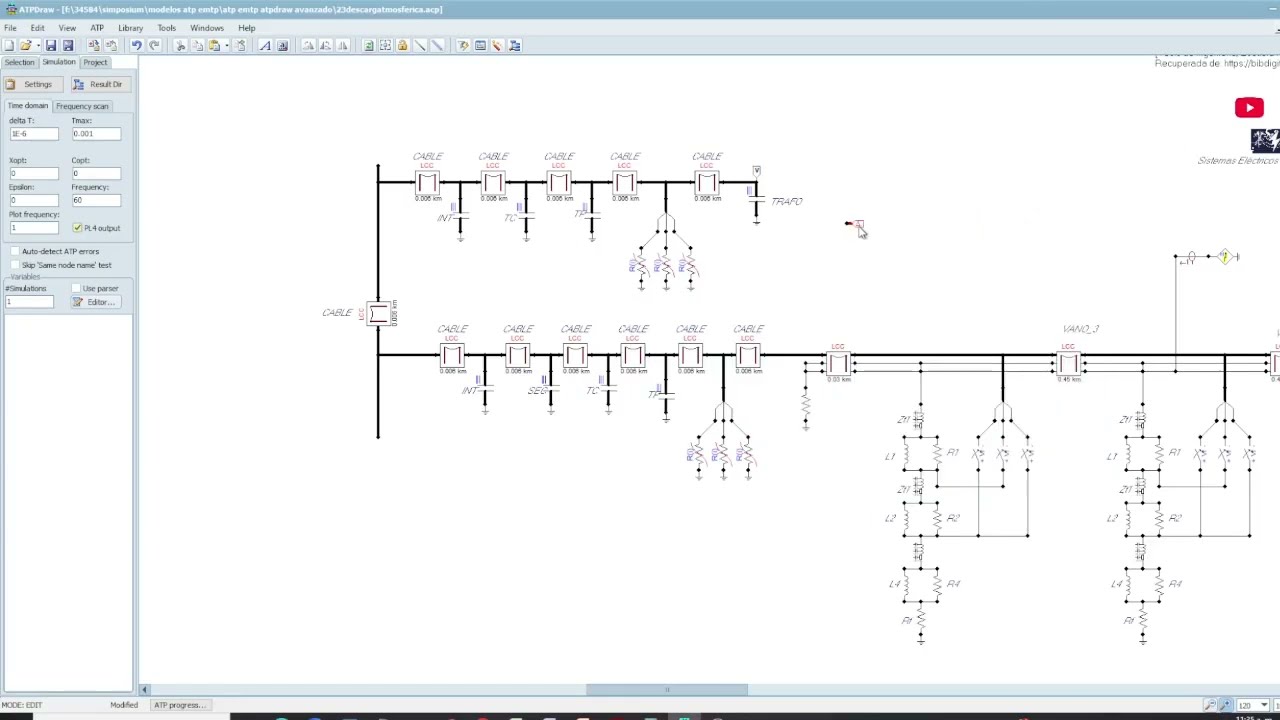The image size is (1280, 720).
Task: Click the red YouTube play icon
Action: click(1249, 108)
